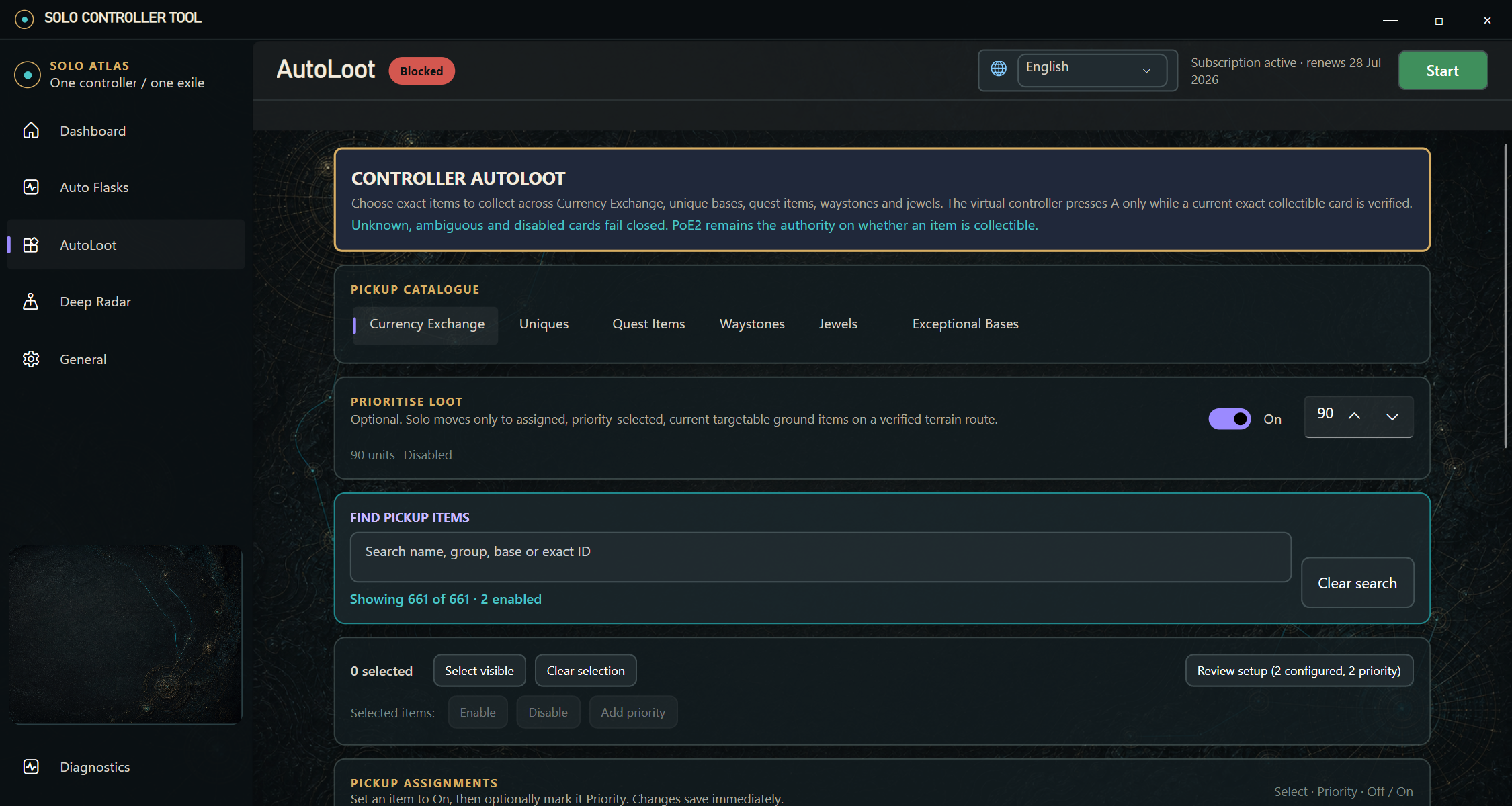Click the subscription active renewal text
Screen dimensions: 1512x806
[1286, 71]
